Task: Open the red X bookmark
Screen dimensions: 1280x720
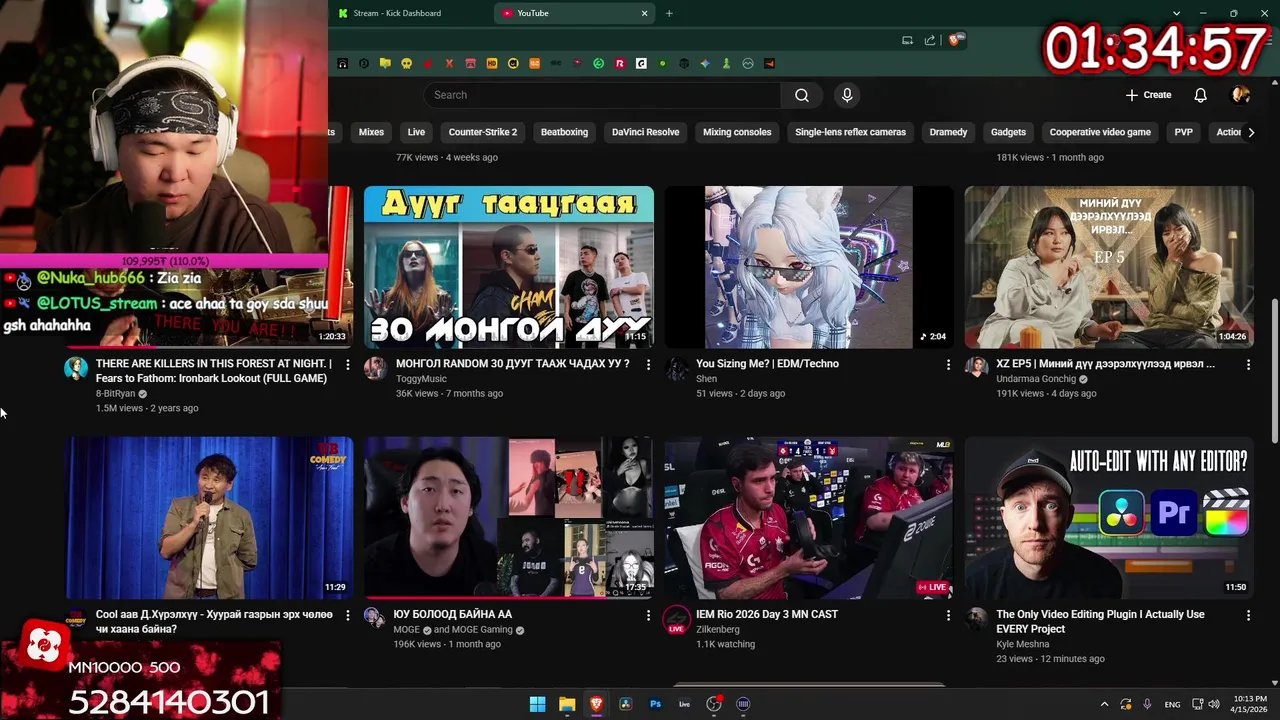Action: tap(449, 63)
